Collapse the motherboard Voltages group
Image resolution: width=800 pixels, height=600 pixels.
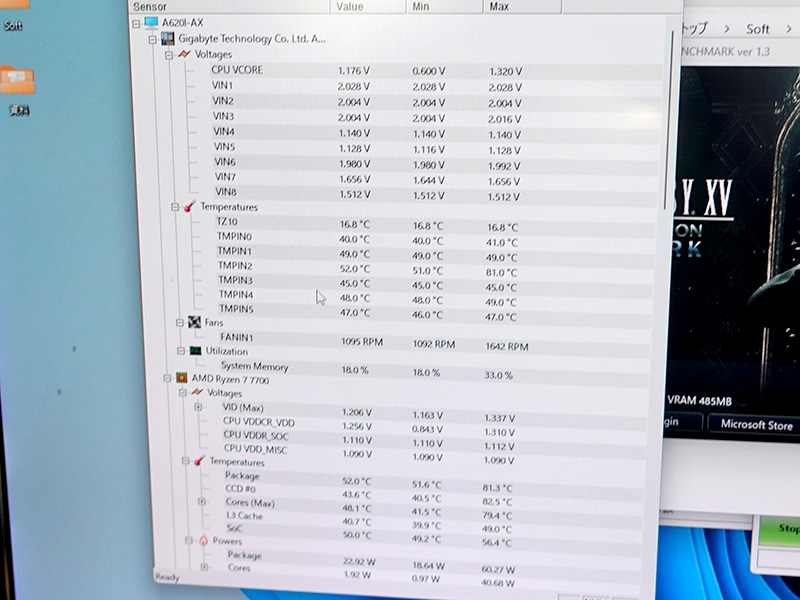tap(169, 55)
